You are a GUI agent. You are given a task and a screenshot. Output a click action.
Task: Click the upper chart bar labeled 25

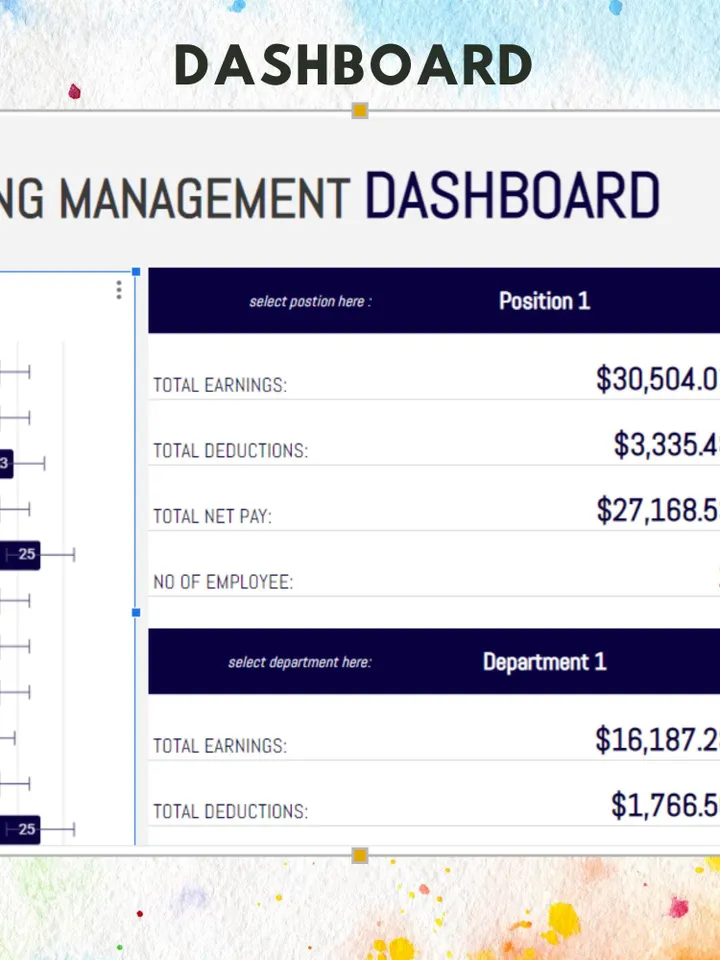(x=20, y=555)
